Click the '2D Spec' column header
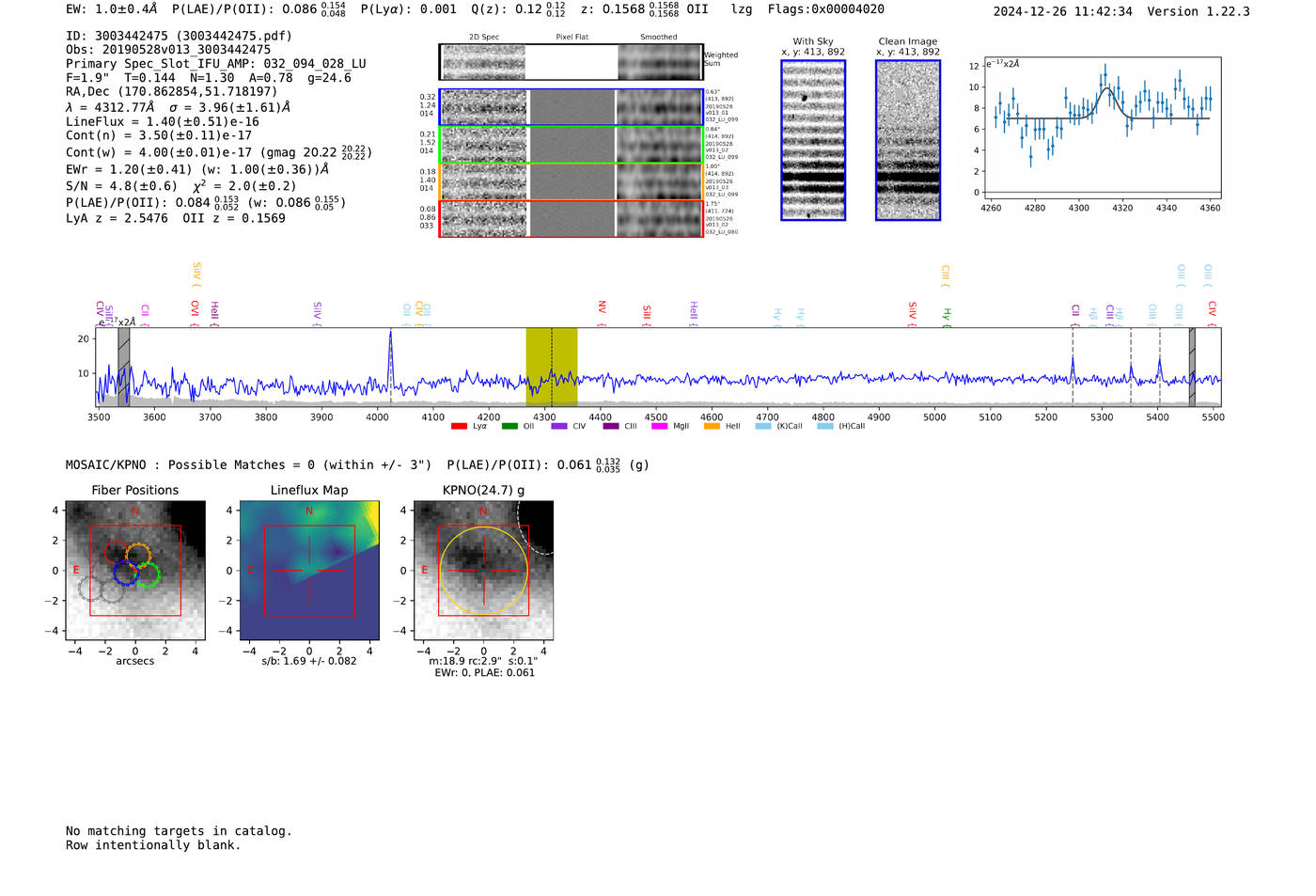 pyautogui.click(x=484, y=38)
